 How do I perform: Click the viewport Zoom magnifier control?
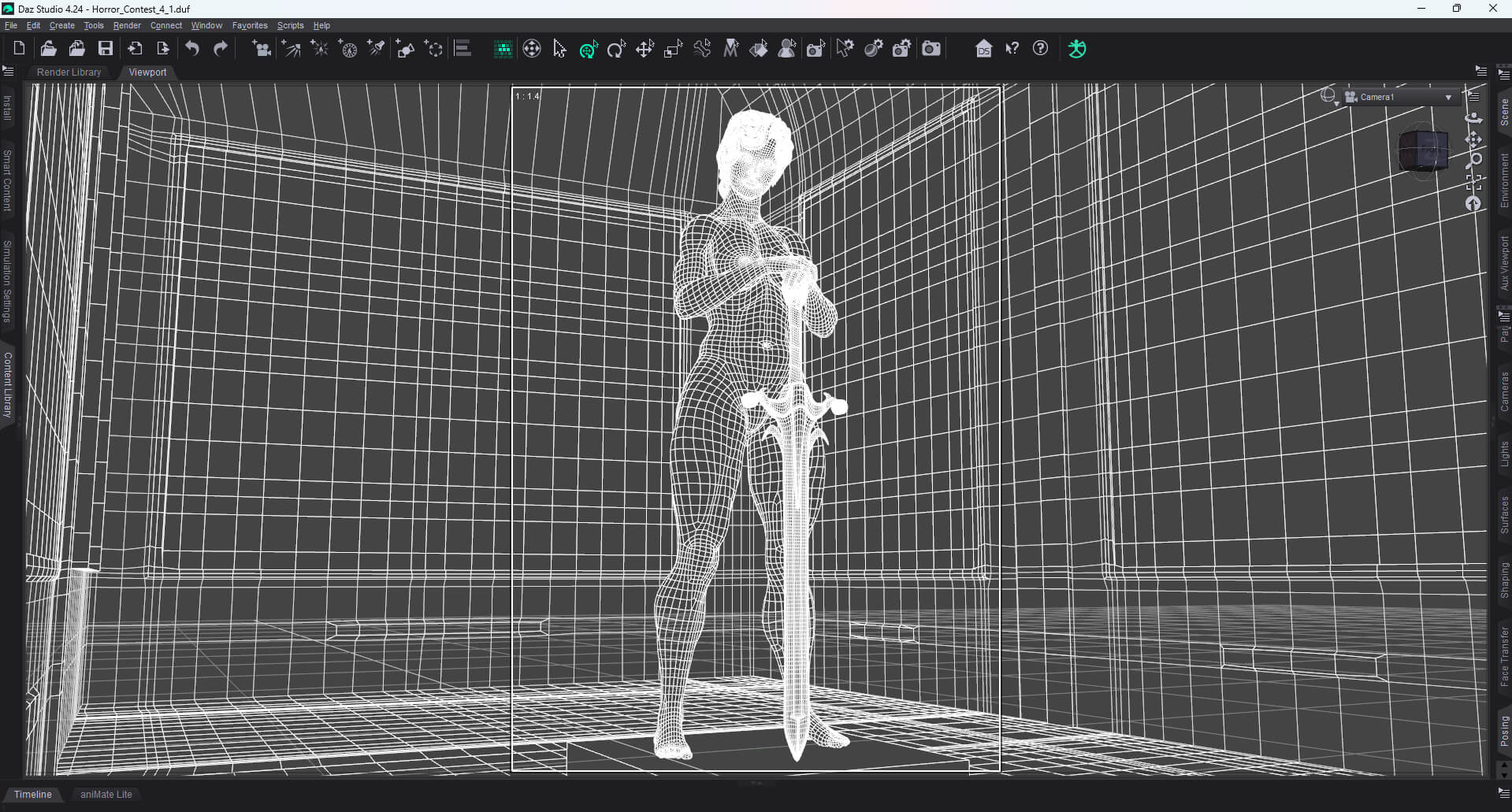[1473, 161]
